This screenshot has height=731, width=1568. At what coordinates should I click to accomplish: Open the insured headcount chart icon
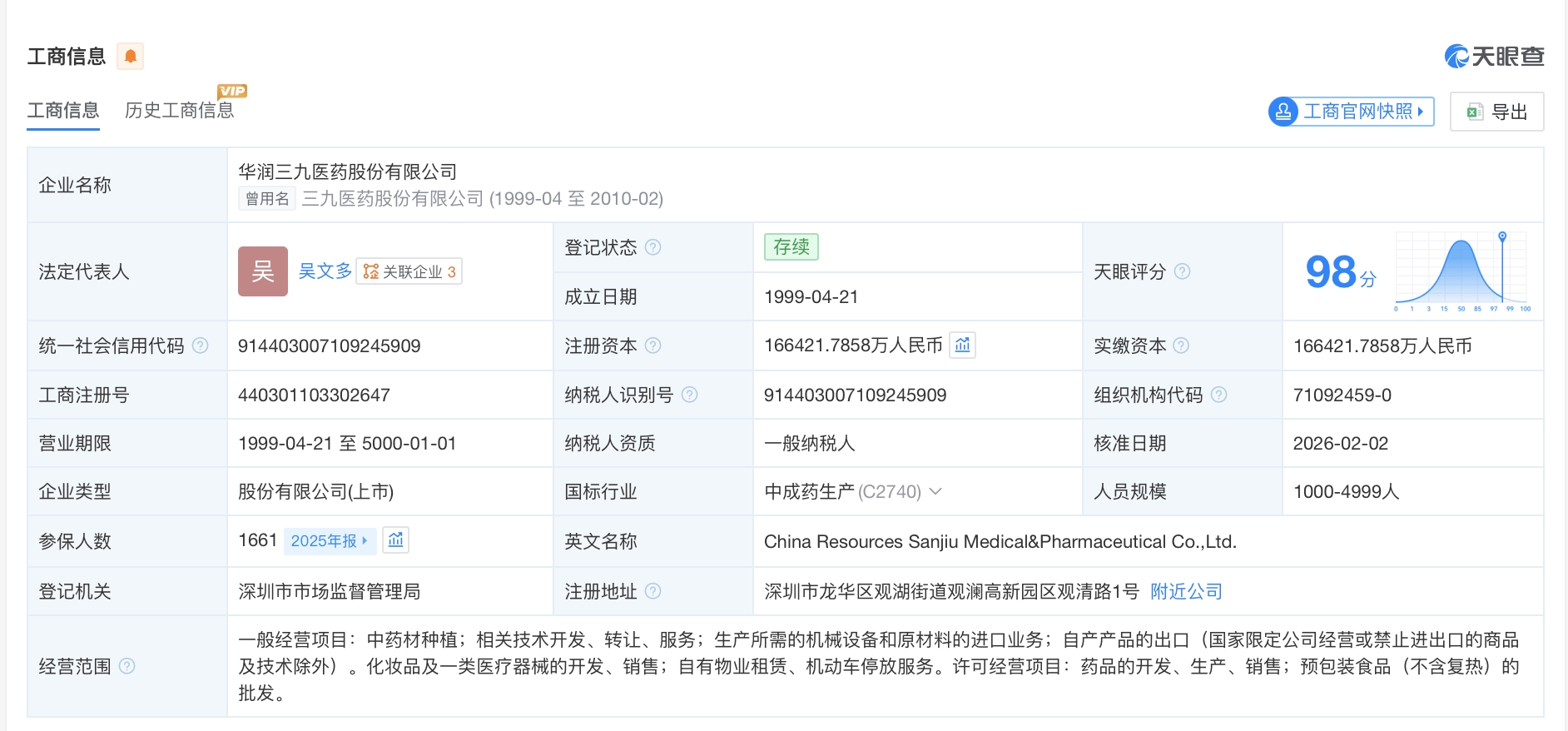(396, 540)
